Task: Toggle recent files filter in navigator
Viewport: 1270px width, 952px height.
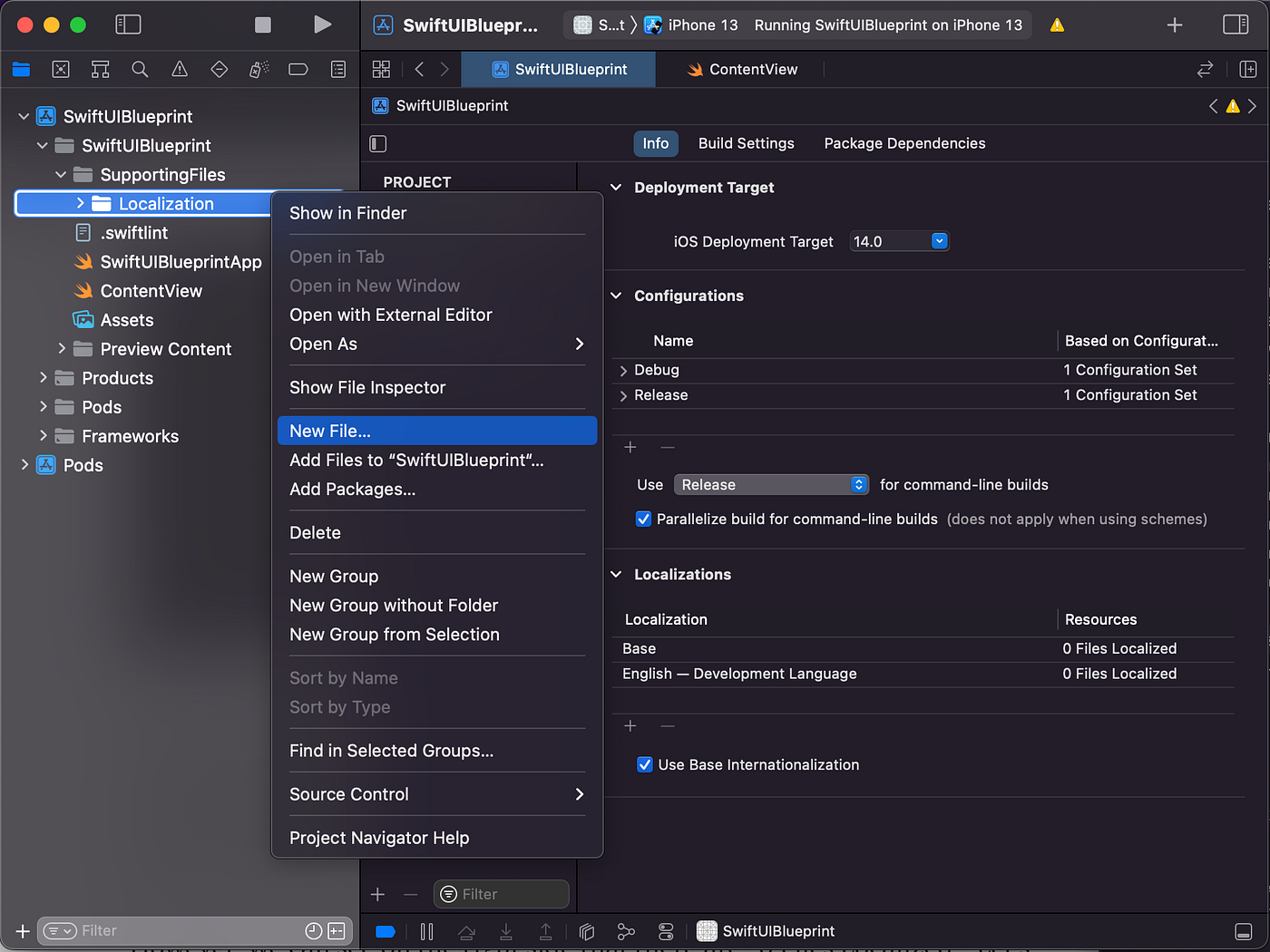Action: tap(313, 931)
